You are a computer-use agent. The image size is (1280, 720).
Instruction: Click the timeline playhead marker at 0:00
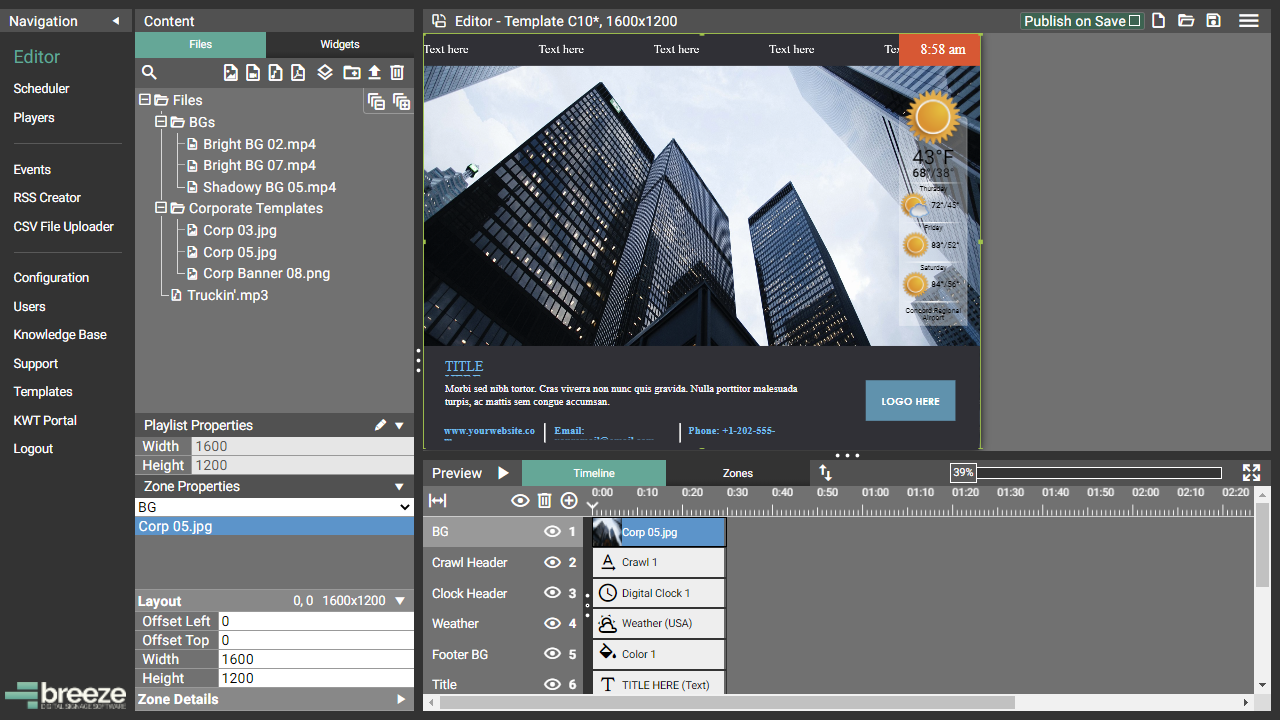pos(593,507)
